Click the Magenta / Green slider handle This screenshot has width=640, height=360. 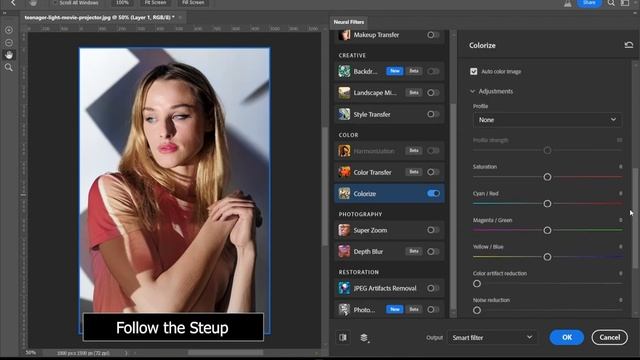(547, 231)
